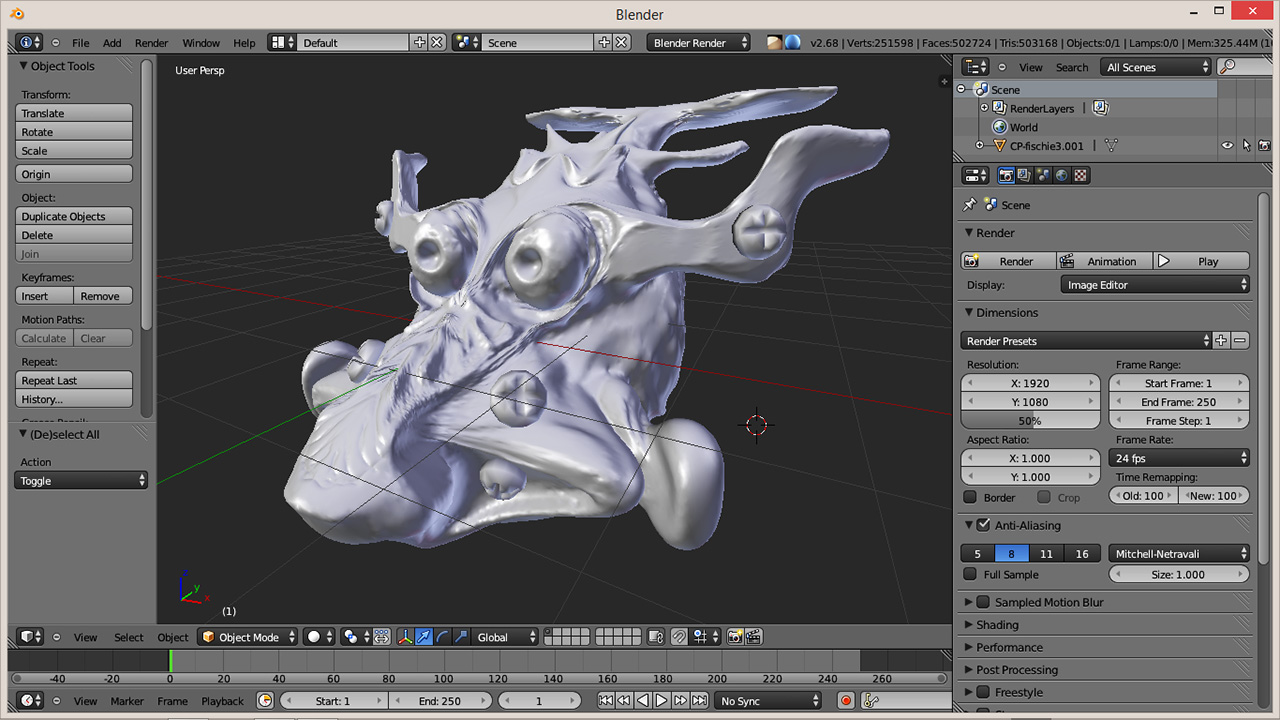Click the mesh data icon for CP-fischie3.001

point(1110,146)
